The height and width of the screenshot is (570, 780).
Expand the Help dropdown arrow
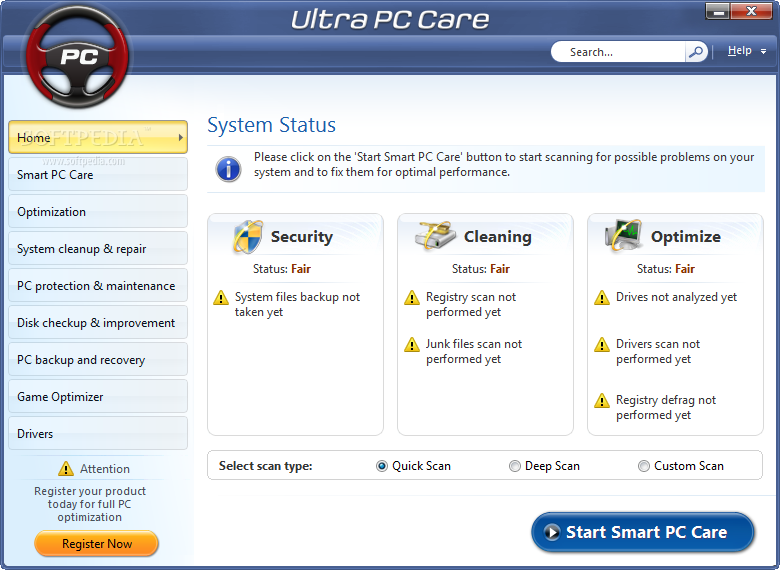pyautogui.click(x=764, y=52)
